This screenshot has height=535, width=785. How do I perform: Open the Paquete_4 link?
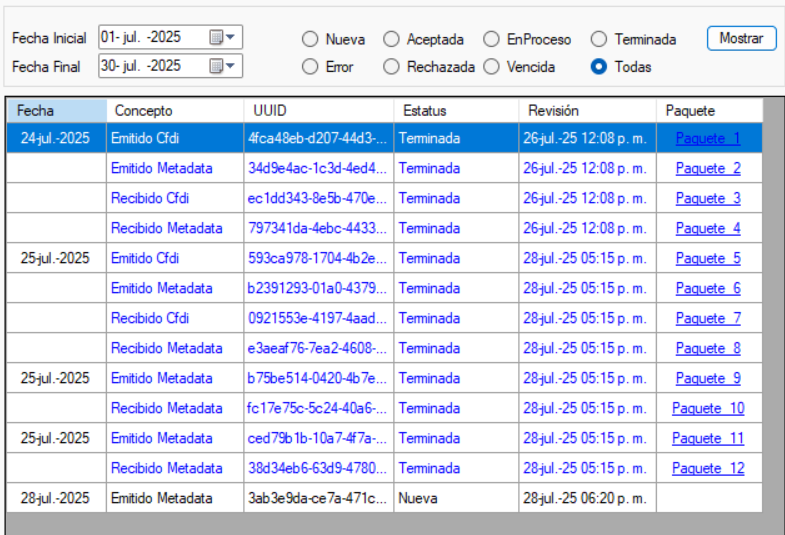[x=708, y=228]
